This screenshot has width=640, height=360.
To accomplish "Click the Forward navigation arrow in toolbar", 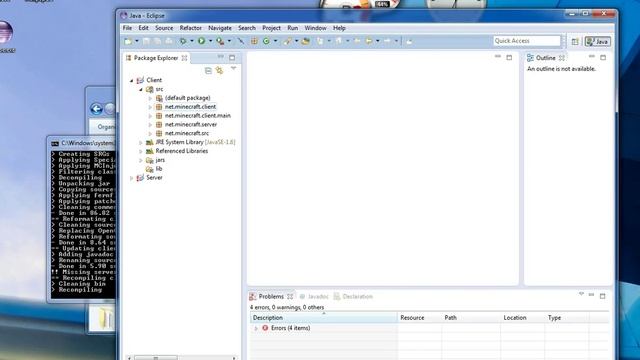I will click(x=387, y=41).
